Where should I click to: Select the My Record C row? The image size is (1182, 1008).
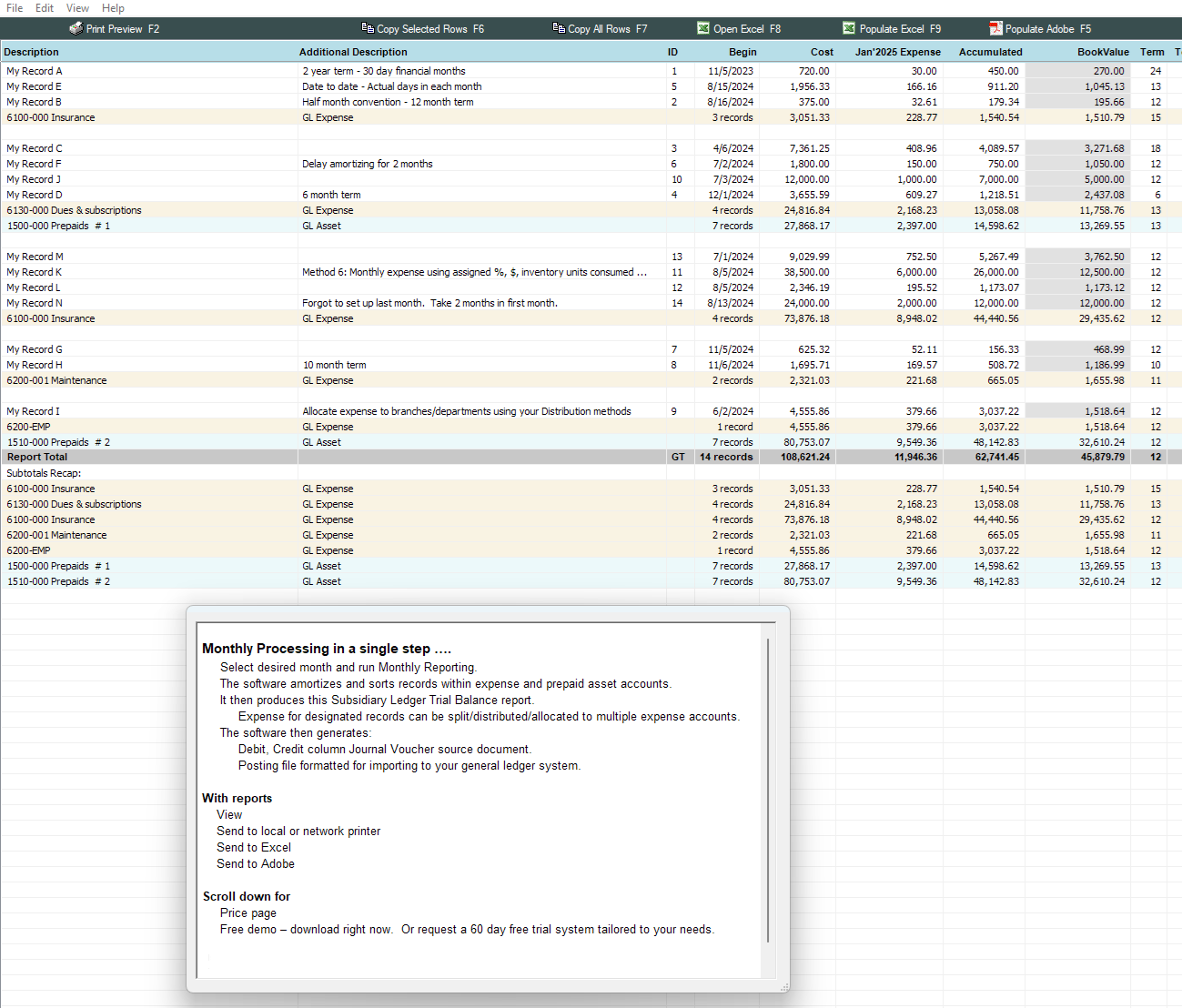[591, 148]
